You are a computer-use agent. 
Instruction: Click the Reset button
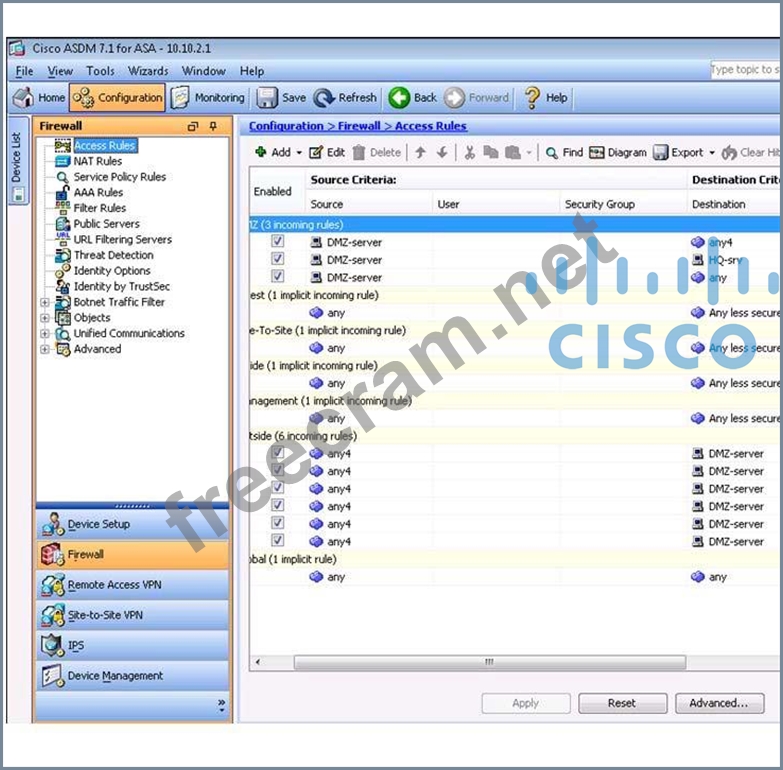click(x=621, y=703)
